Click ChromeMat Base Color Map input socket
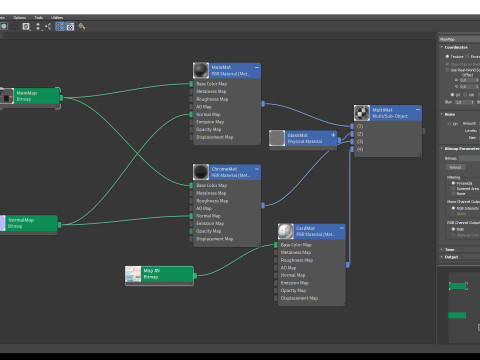 pyautogui.click(x=191, y=185)
